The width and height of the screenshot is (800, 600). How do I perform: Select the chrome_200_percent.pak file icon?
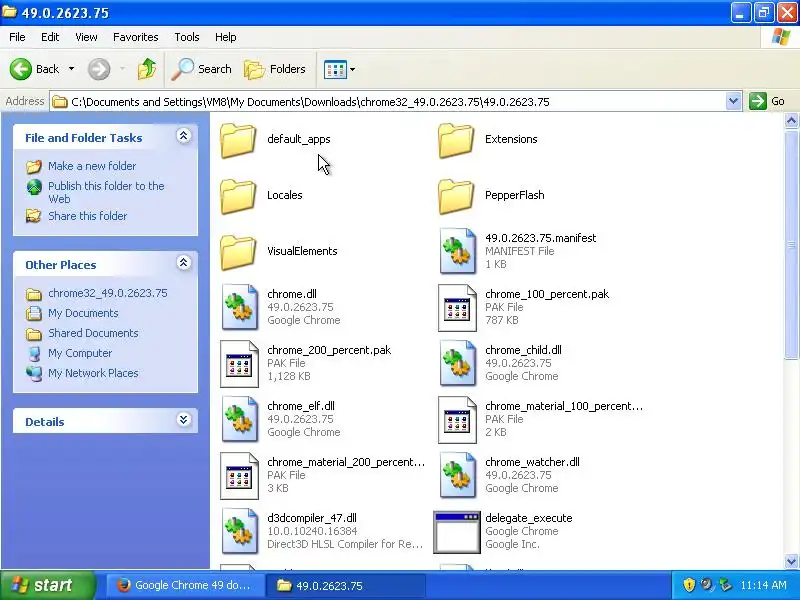[x=239, y=364]
